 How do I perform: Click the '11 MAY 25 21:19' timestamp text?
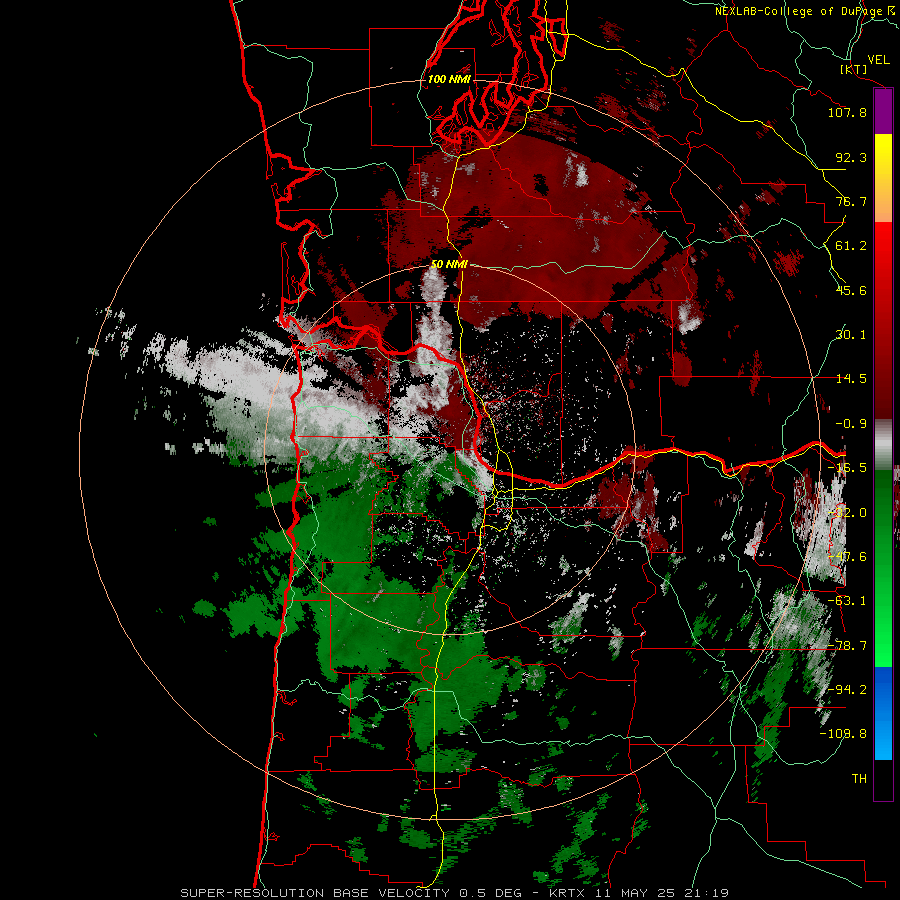click(x=662, y=893)
